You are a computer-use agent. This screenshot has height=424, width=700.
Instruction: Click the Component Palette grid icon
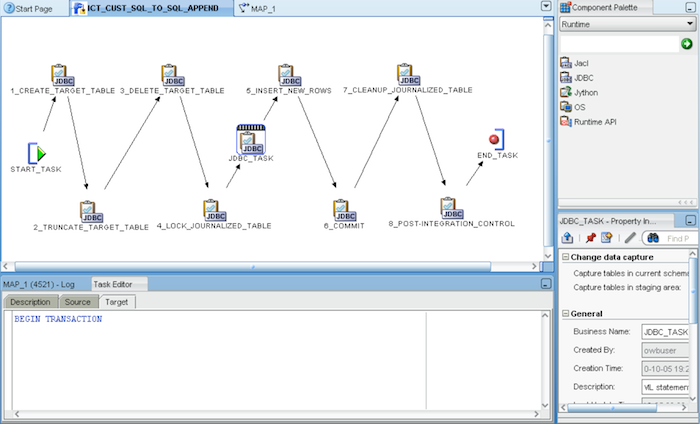[565, 7]
